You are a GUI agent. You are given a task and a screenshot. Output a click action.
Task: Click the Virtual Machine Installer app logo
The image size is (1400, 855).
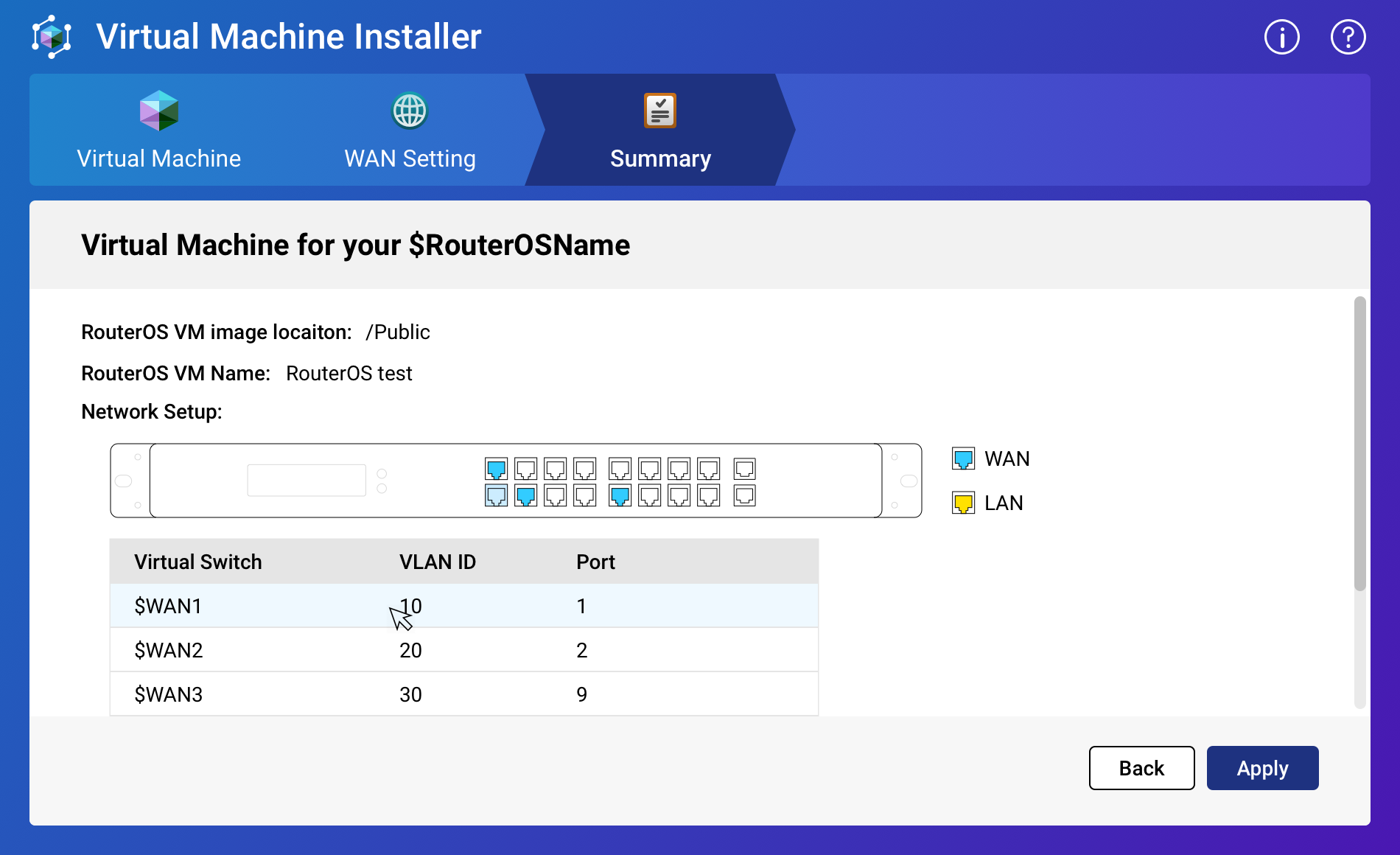(x=52, y=37)
